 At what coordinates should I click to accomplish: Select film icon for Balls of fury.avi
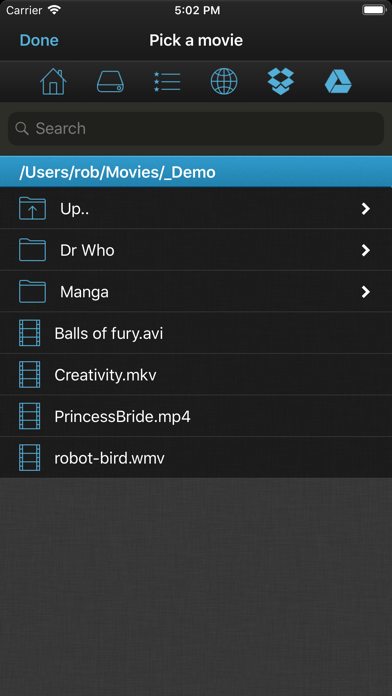[x=30, y=333]
